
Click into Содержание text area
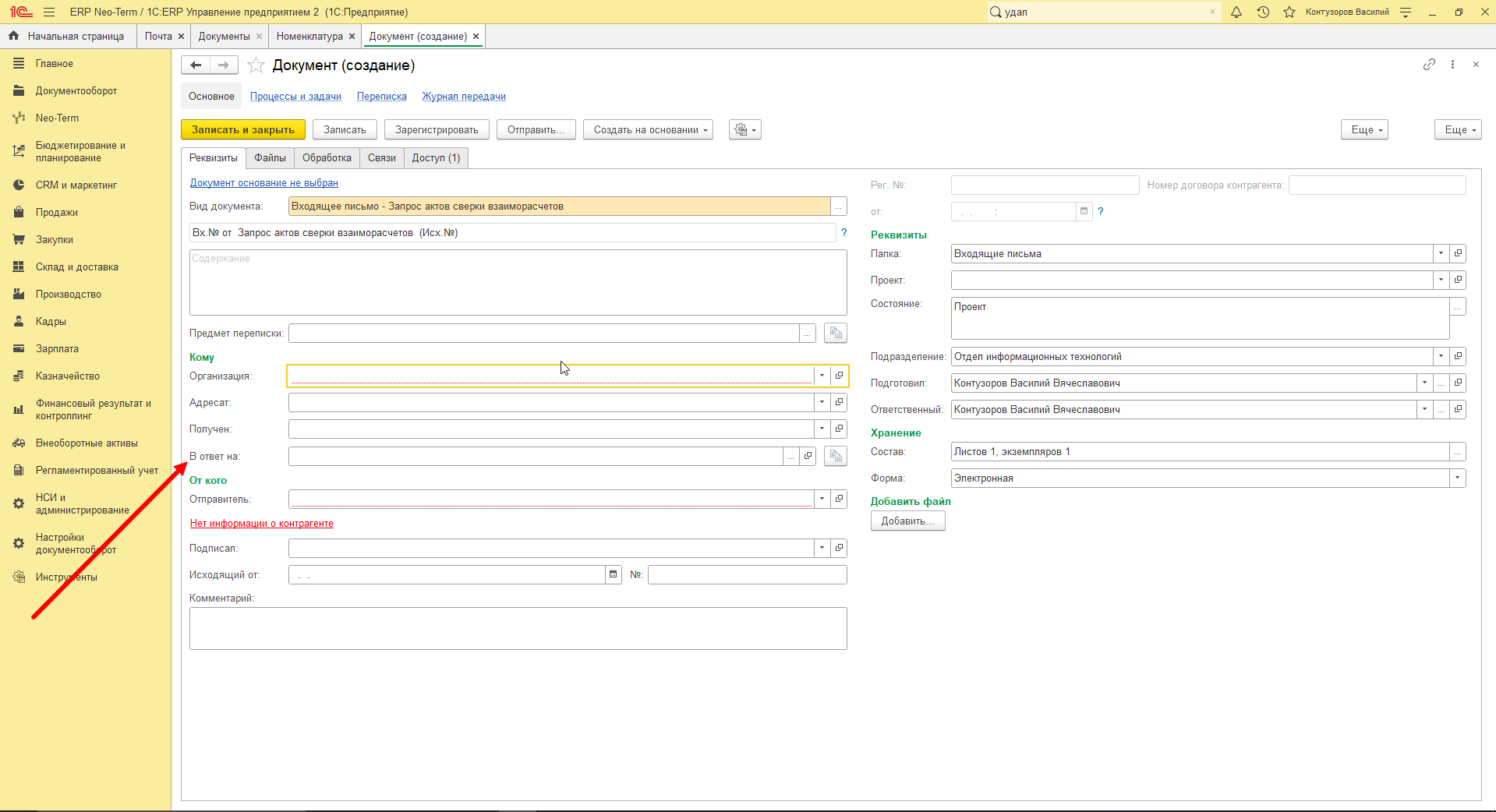(x=518, y=282)
